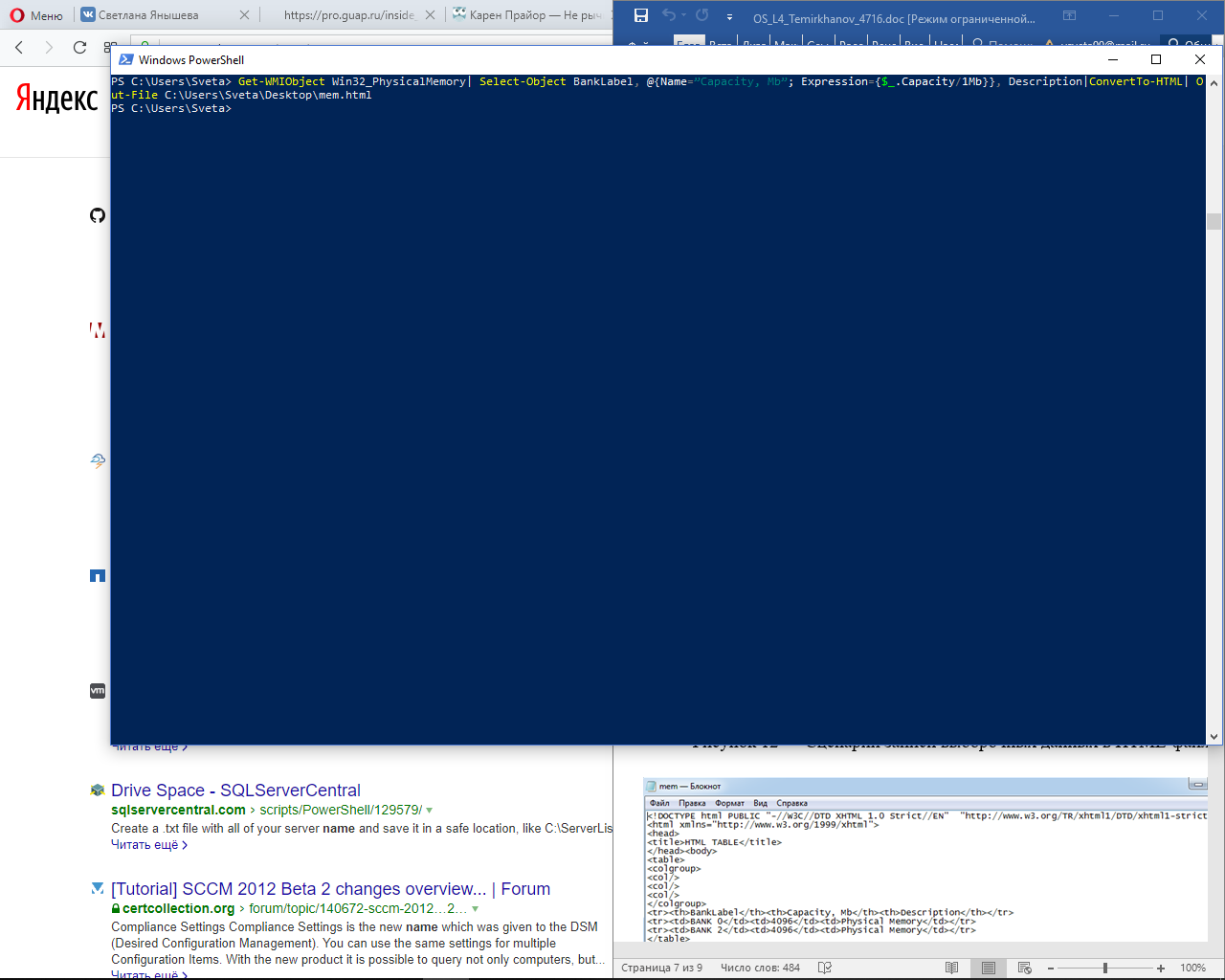The height and width of the screenshot is (980, 1225).
Task: Reload the Opera page
Action: [79, 47]
